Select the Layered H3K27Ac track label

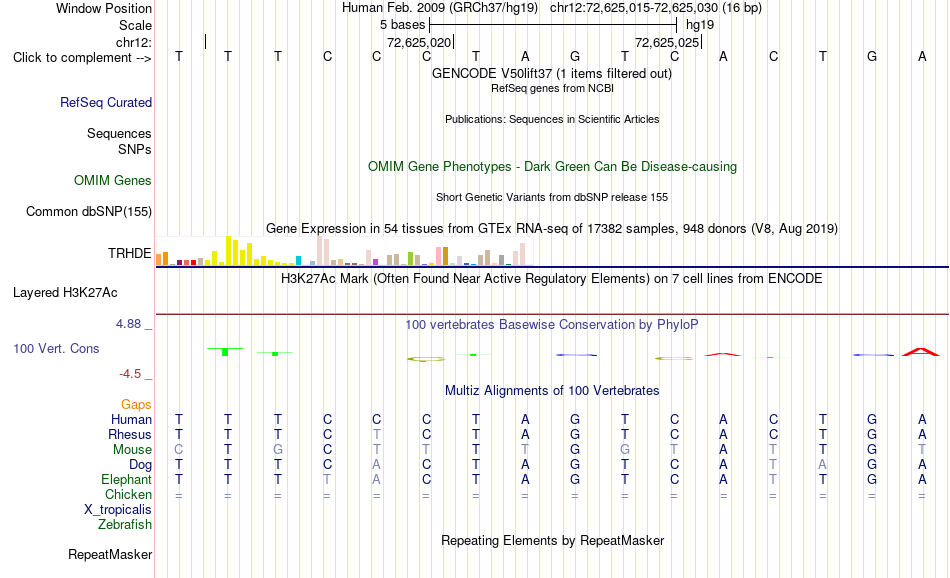click(65, 293)
